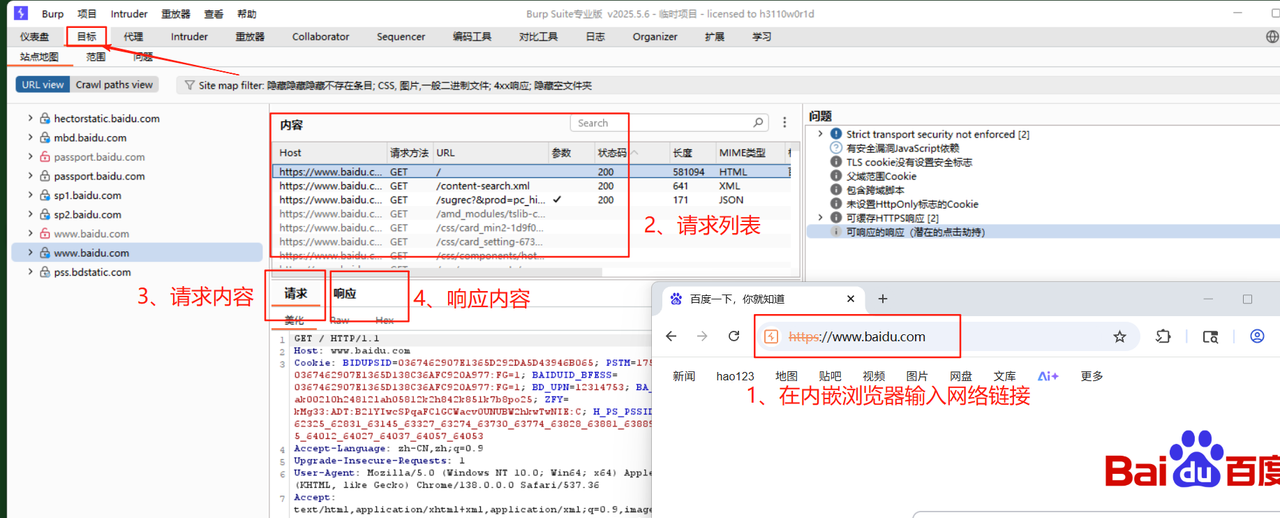Click the tab search icon in the browser toolbar
This screenshot has height=518, width=1280.
(1210, 337)
